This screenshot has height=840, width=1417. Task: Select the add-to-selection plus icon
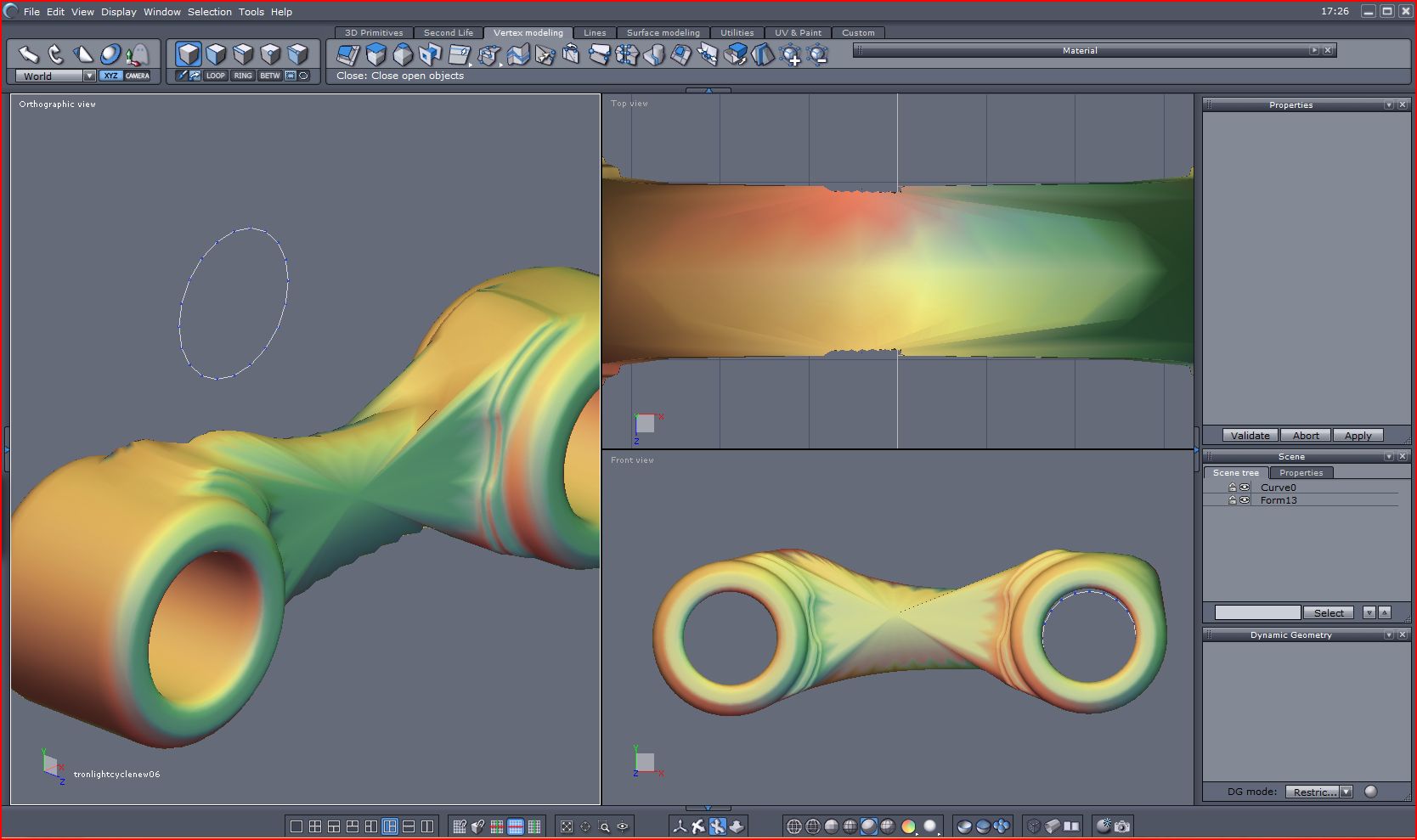pyautogui.click(x=790, y=55)
